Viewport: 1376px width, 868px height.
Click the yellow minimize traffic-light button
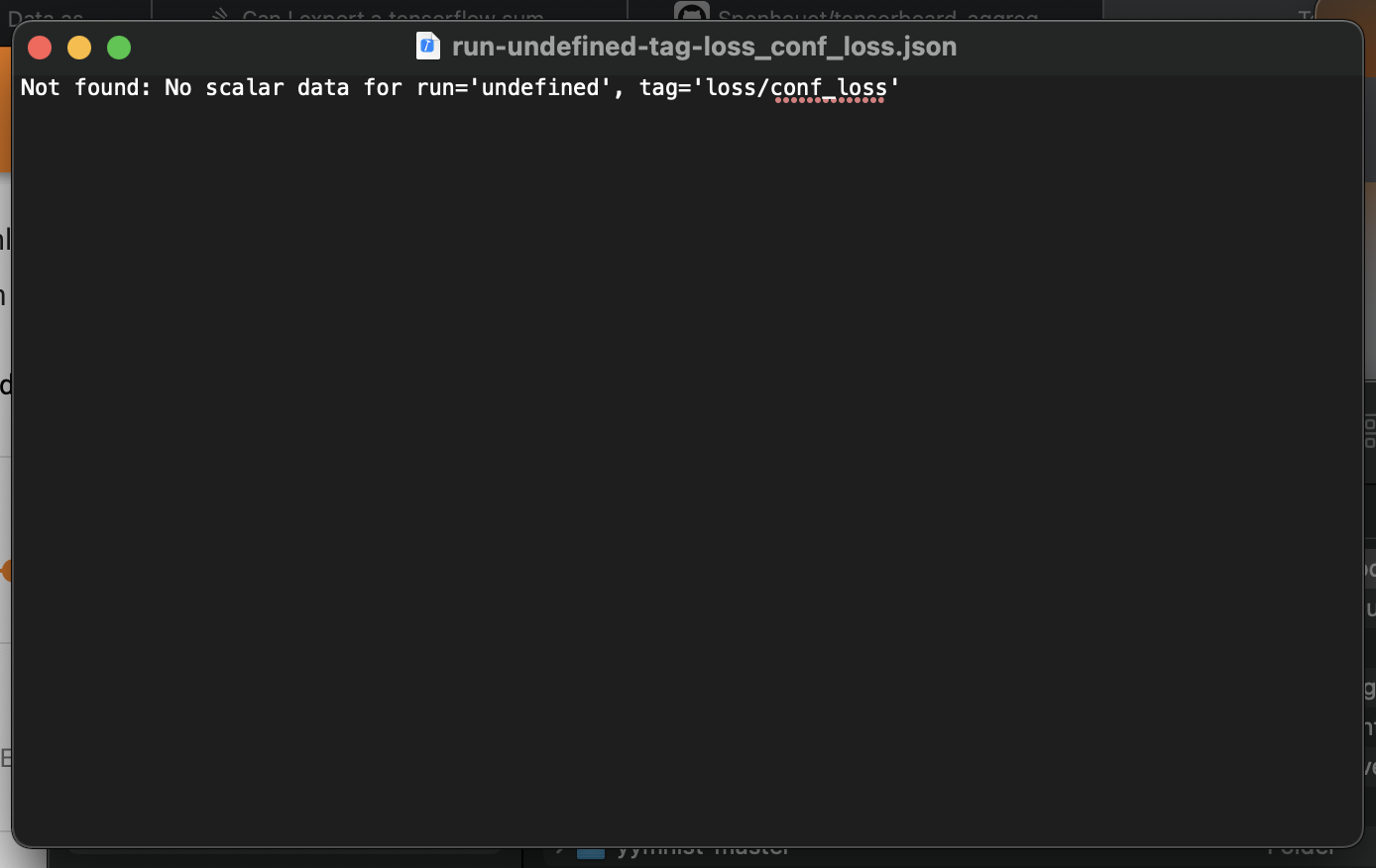click(79, 47)
